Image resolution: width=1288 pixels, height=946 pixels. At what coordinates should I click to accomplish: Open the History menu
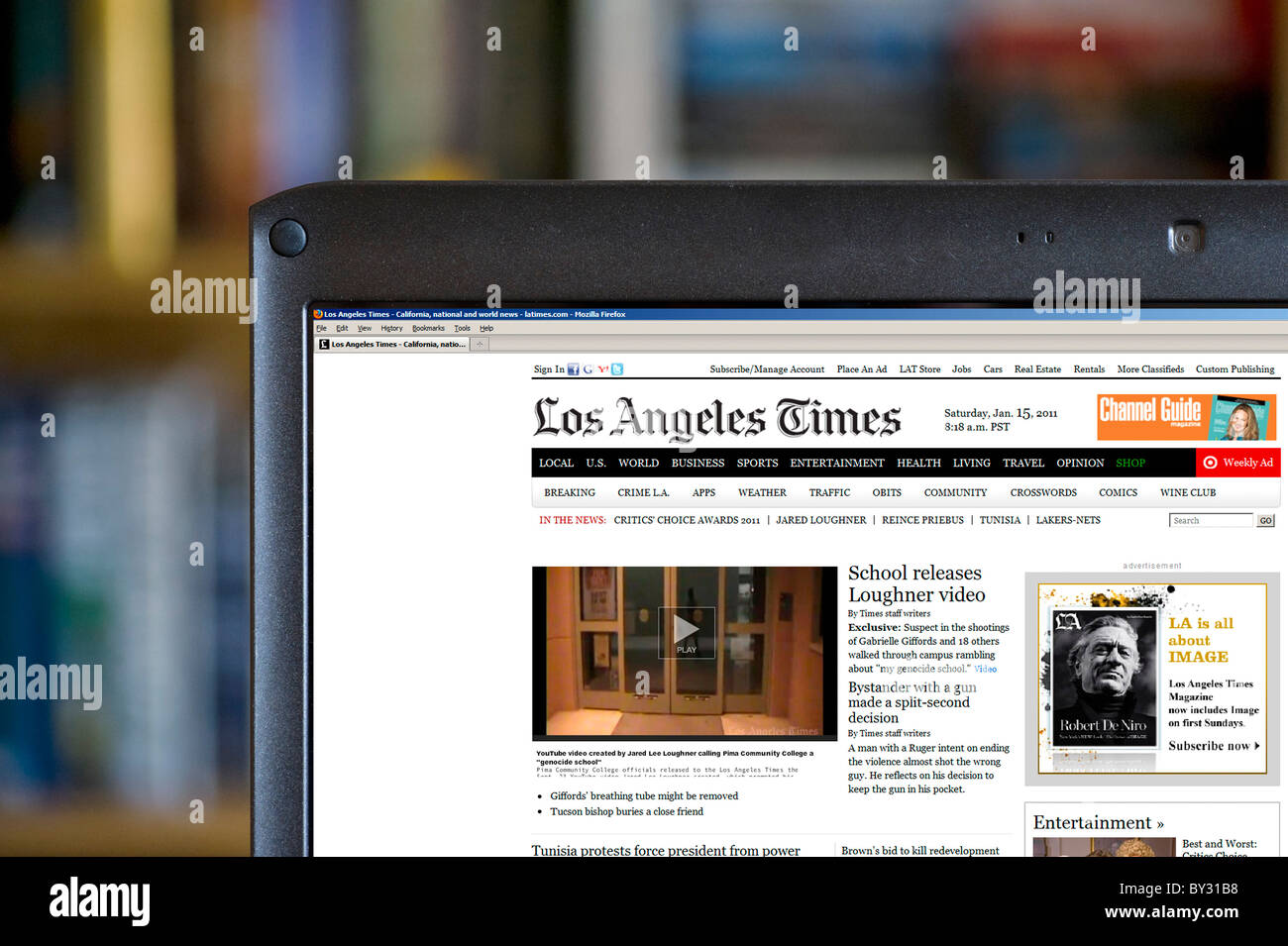(391, 328)
